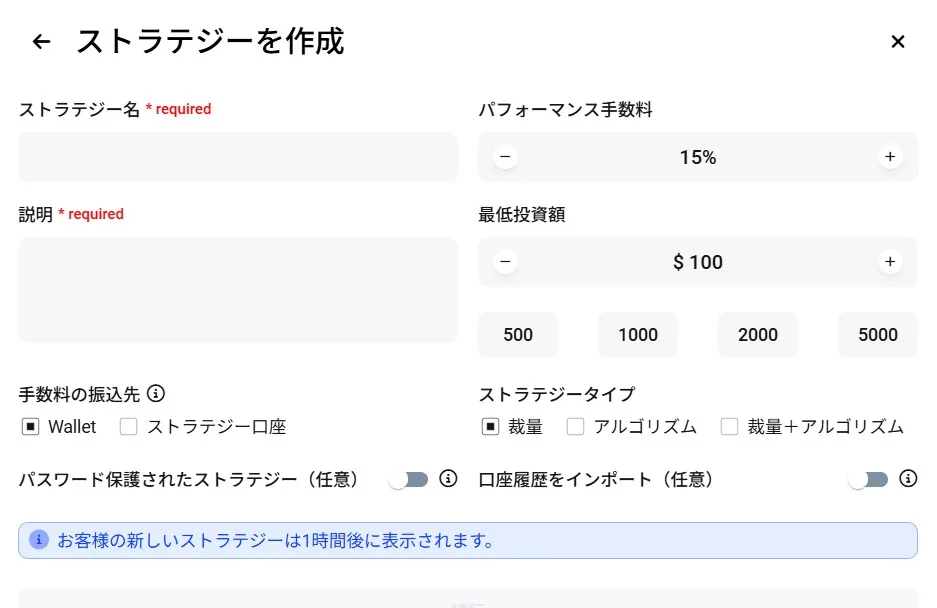Select アルゴリズム as the strategy type
Image resolution: width=937 pixels, height=608 pixels.
click(x=575, y=427)
